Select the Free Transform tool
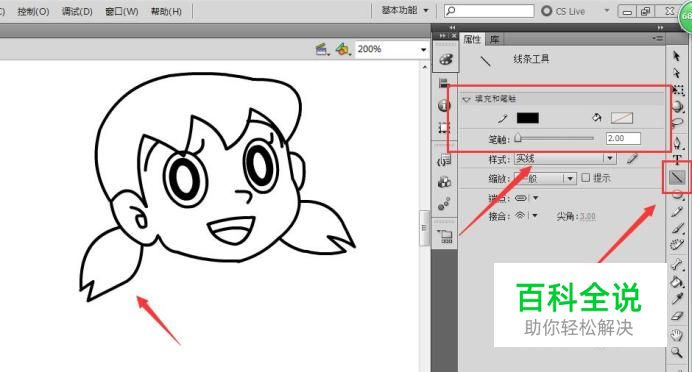The height and width of the screenshot is (372, 692). pyautogui.click(x=678, y=90)
